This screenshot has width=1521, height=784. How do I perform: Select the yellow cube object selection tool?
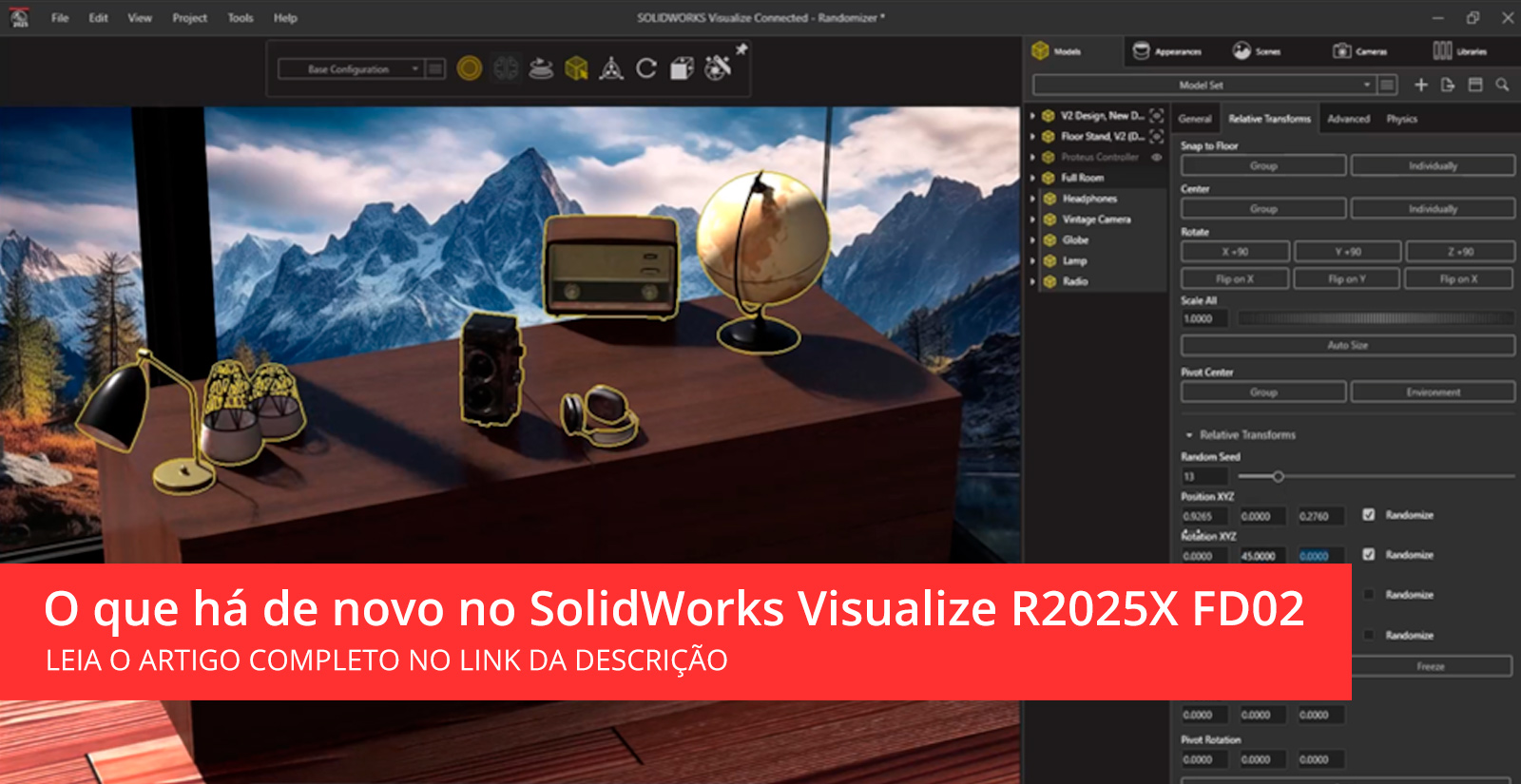(x=576, y=68)
